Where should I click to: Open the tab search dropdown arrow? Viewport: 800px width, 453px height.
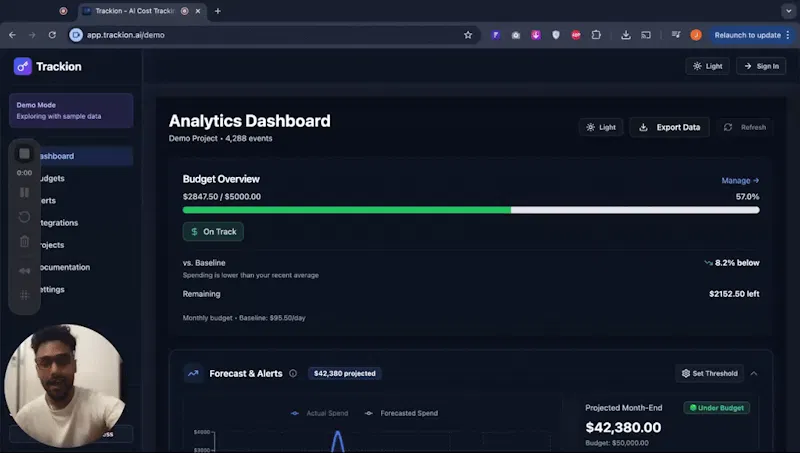(x=789, y=11)
